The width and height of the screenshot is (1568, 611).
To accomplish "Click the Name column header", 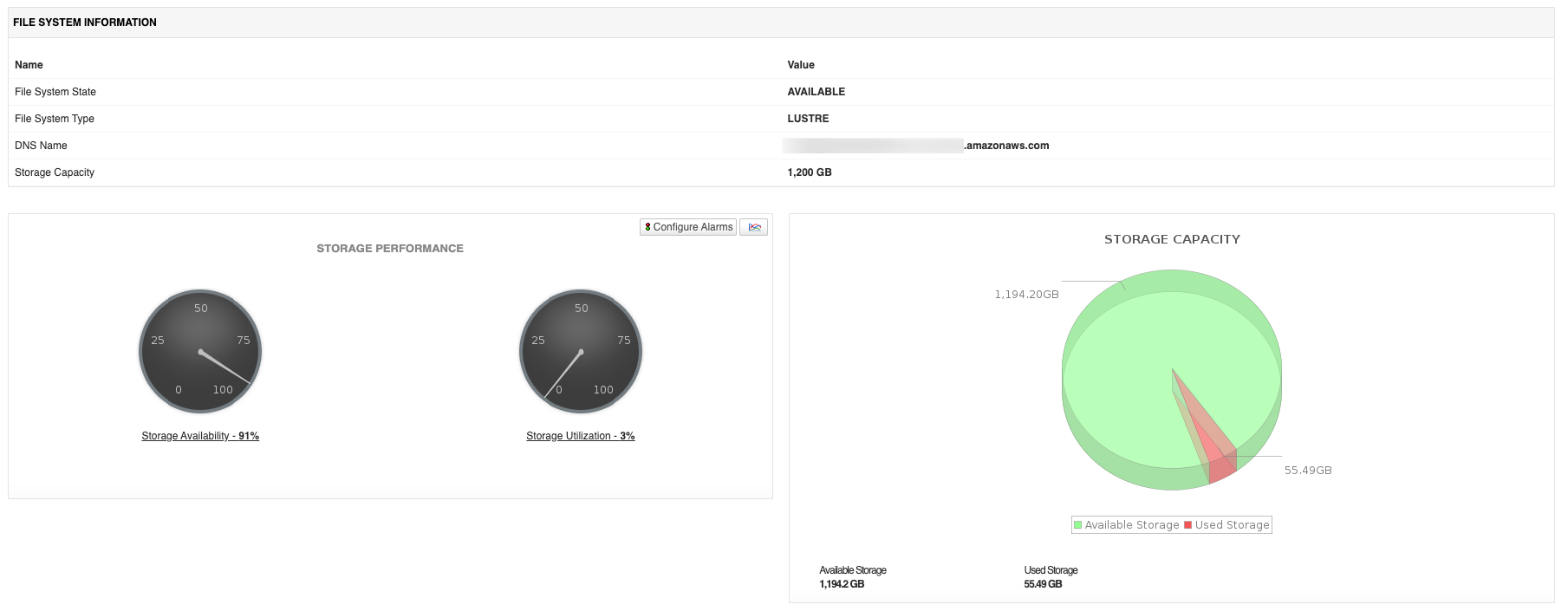I will 29,65.
